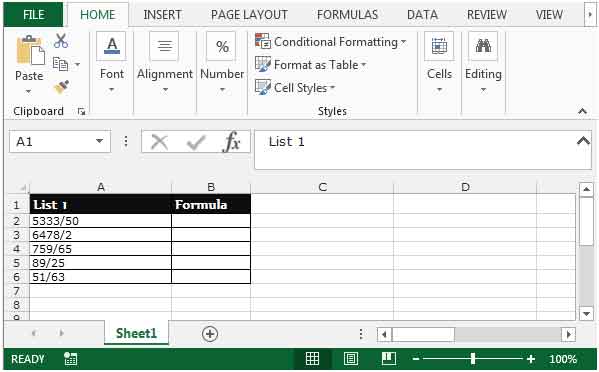599x372 pixels.
Task: Collapse the ribbon with the chevron
Action: [582, 111]
